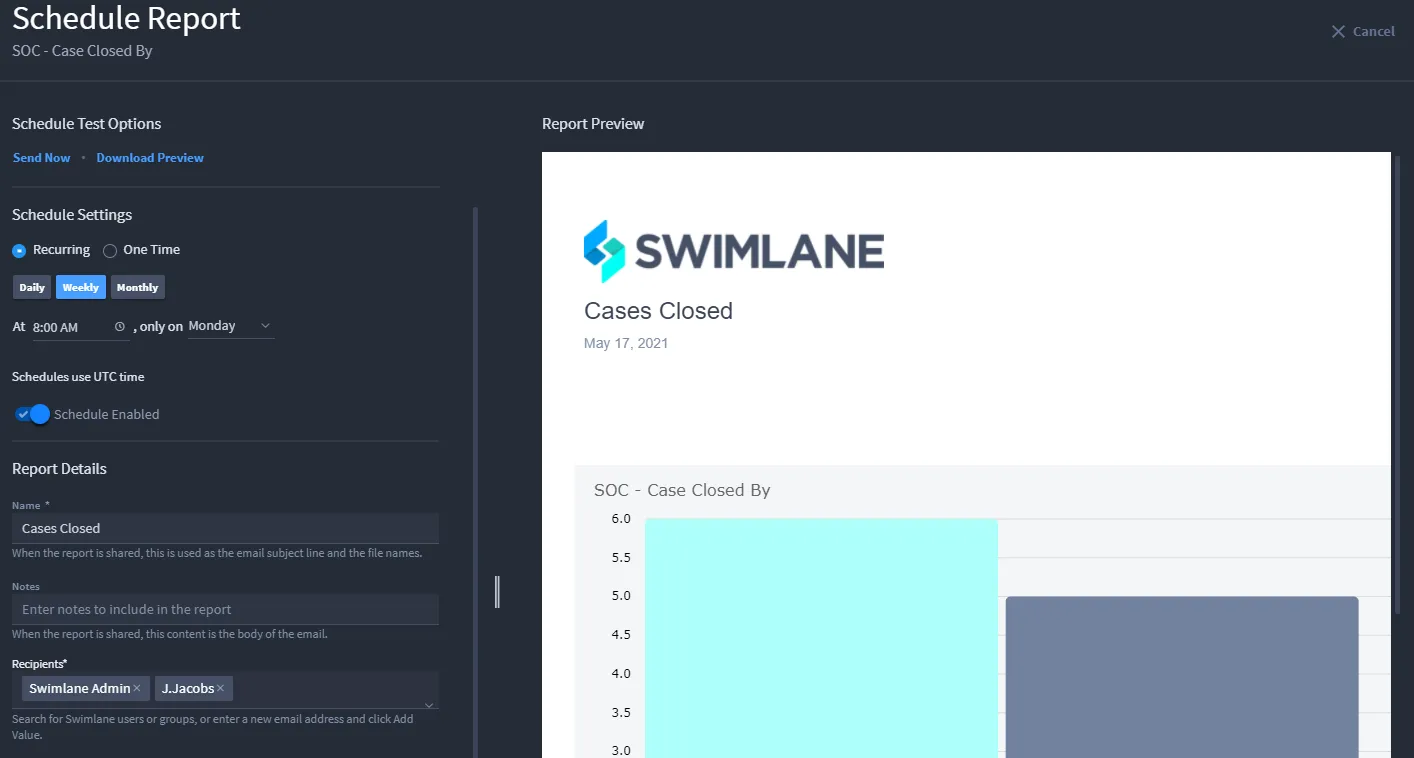This screenshot has height=758, width=1414.
Task: Click the Download Preview link
Action: (150, 158)
